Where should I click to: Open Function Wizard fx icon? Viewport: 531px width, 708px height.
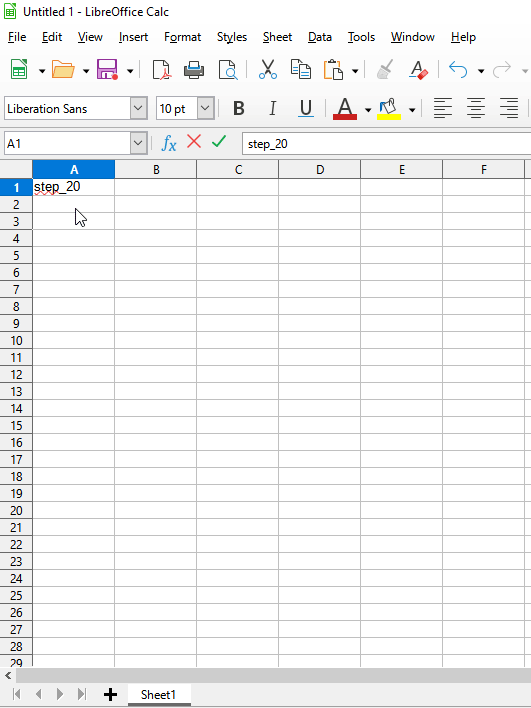point(169,144)
